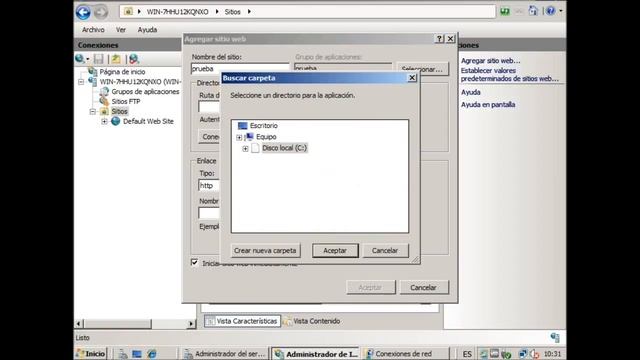640x360 pixels.
Task: Switch to Vista Contenido tab
Action: [312, 321]
